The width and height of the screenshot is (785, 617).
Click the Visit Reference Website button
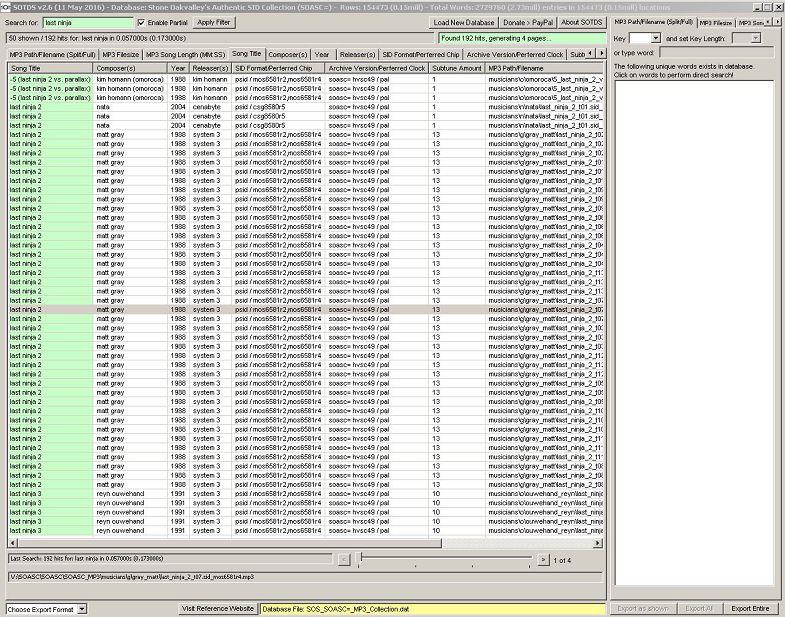[218, 608]
